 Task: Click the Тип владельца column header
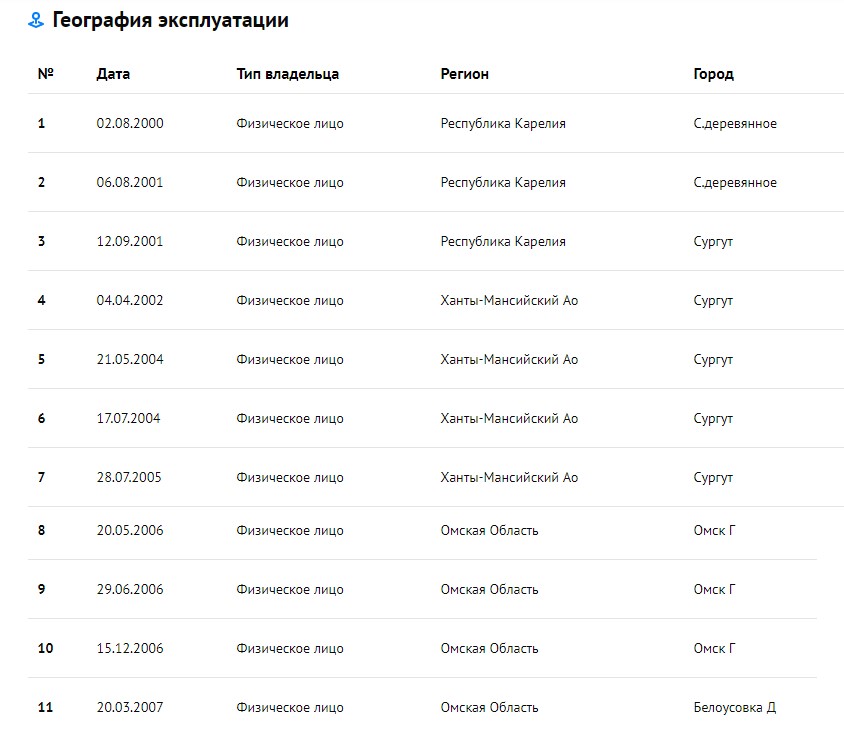[x=287, y=74]
